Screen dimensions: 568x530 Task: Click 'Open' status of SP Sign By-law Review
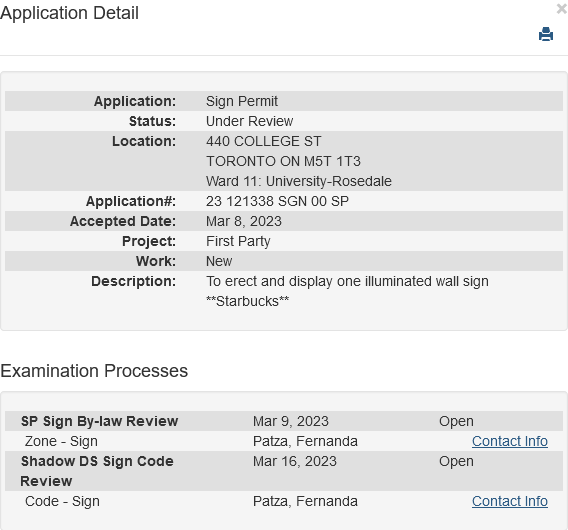[x=456, y=421]
